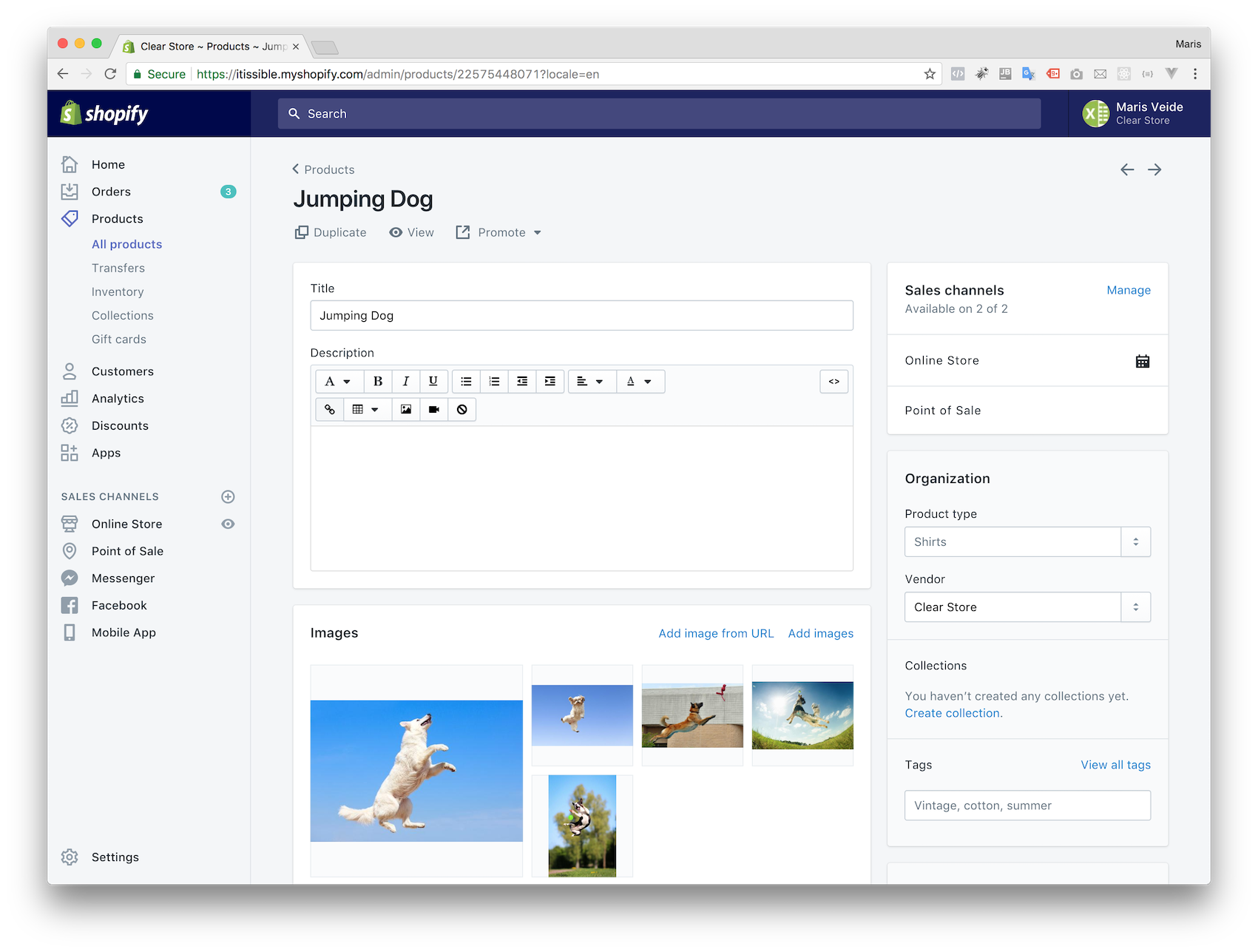This screenshot has height=952, width=1258.
Task: Click the Bold formatting icon
Action: (378, 382)
